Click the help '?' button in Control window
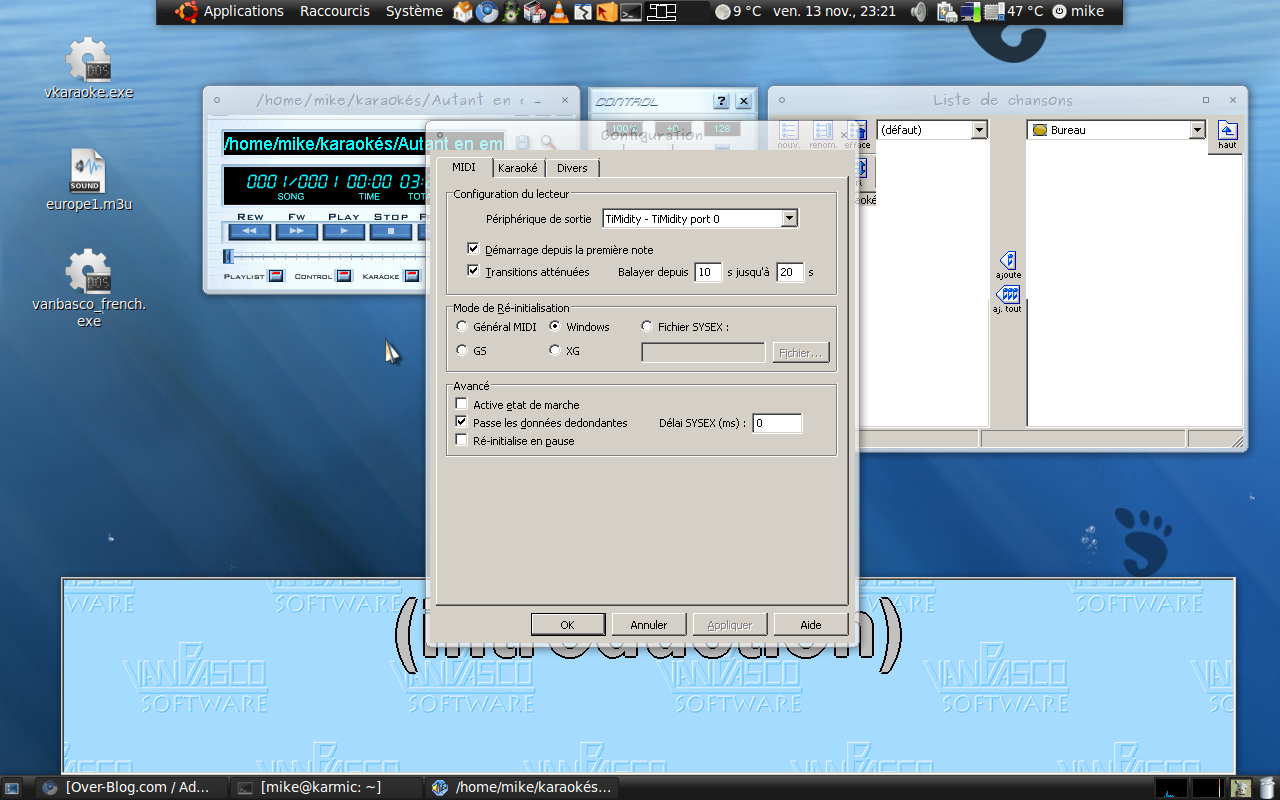The image size is (1280, 800). tap(721, 101)
